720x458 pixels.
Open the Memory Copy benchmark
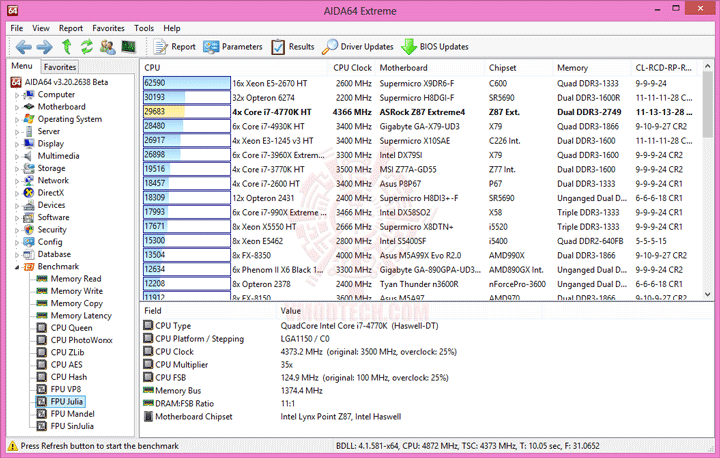pyautogui.click(x=69, y=304)
